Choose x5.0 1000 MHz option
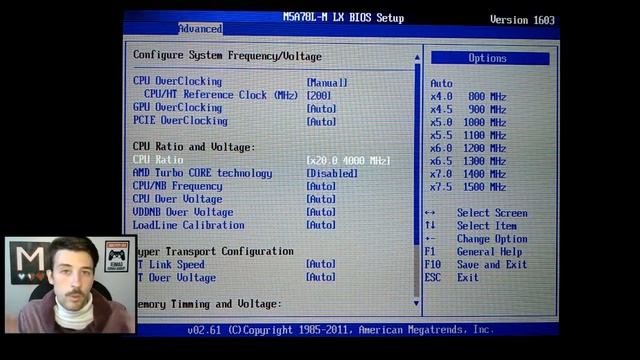The width and height of the screenshot is (640, 360). coord(468,122)
